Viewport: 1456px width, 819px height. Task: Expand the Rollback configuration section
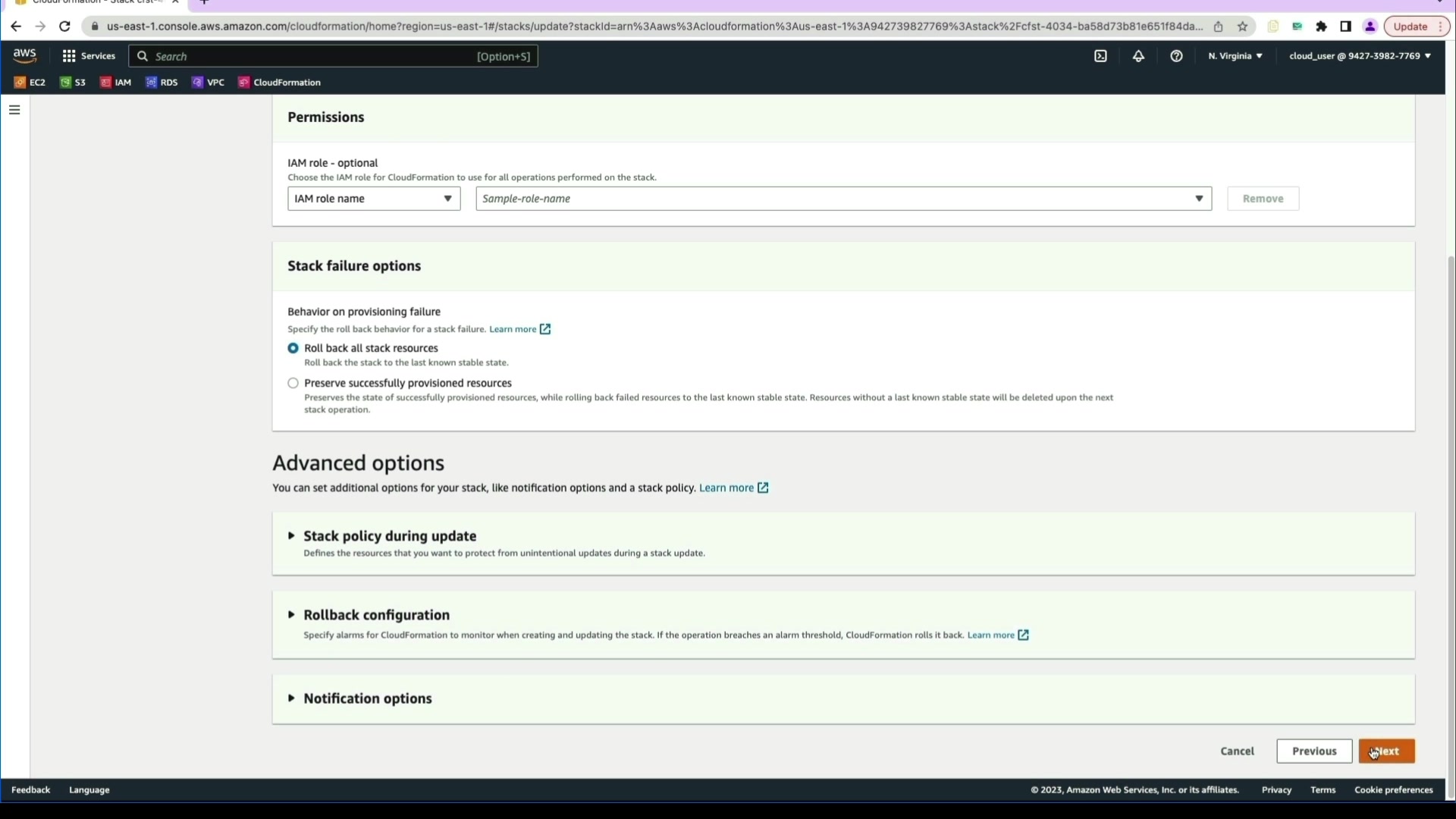(376, 615)
